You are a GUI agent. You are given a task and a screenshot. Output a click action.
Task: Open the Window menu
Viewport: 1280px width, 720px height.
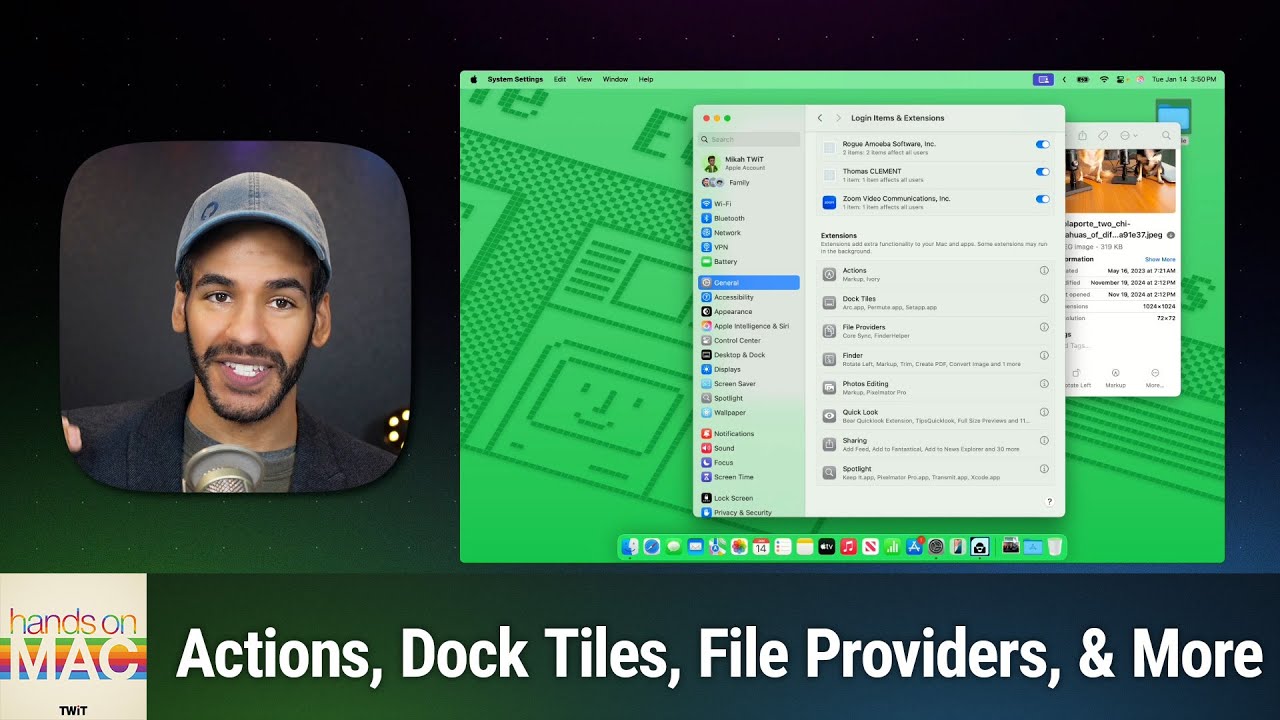(x=616, y=79)
